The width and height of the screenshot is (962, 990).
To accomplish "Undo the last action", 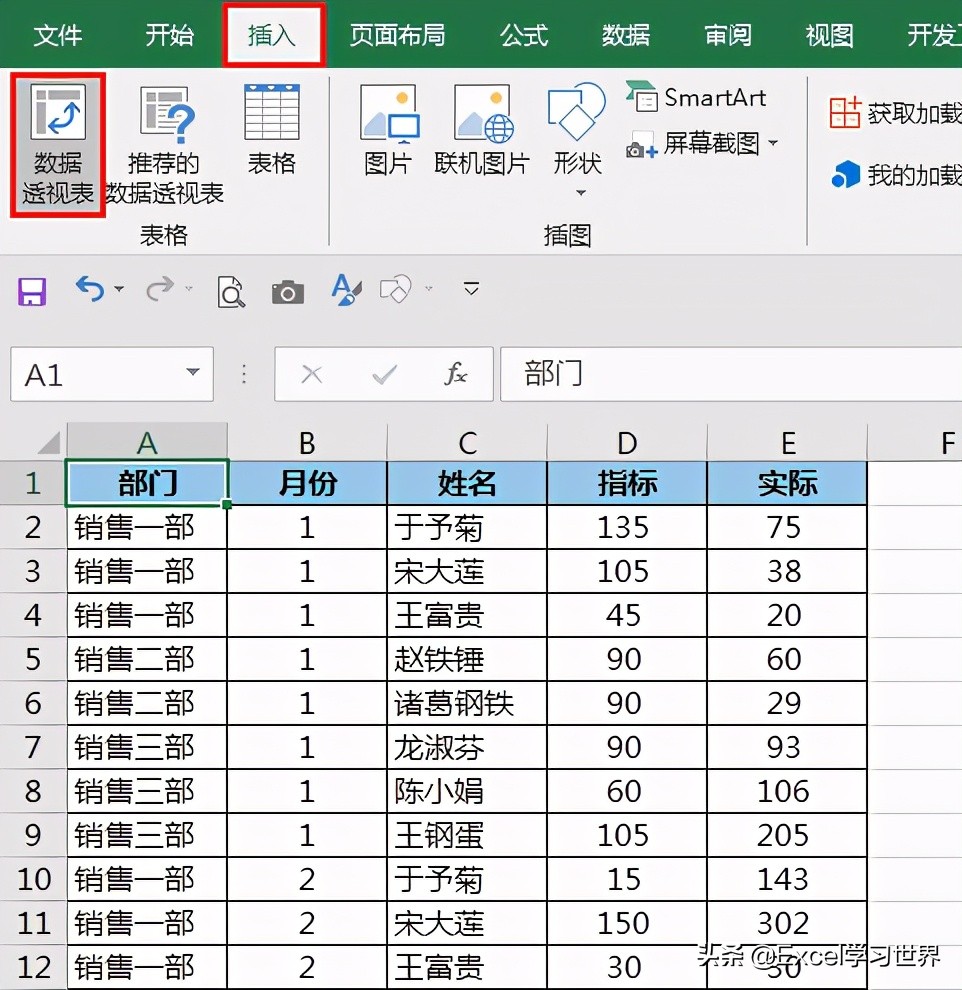I will (90, 289).
